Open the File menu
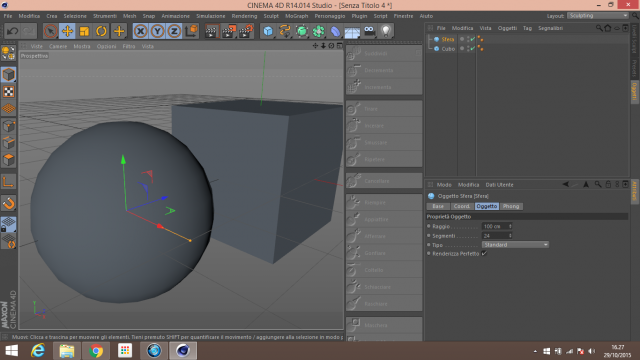The width and height of the screenshot is (640, 360). (8, 16)
